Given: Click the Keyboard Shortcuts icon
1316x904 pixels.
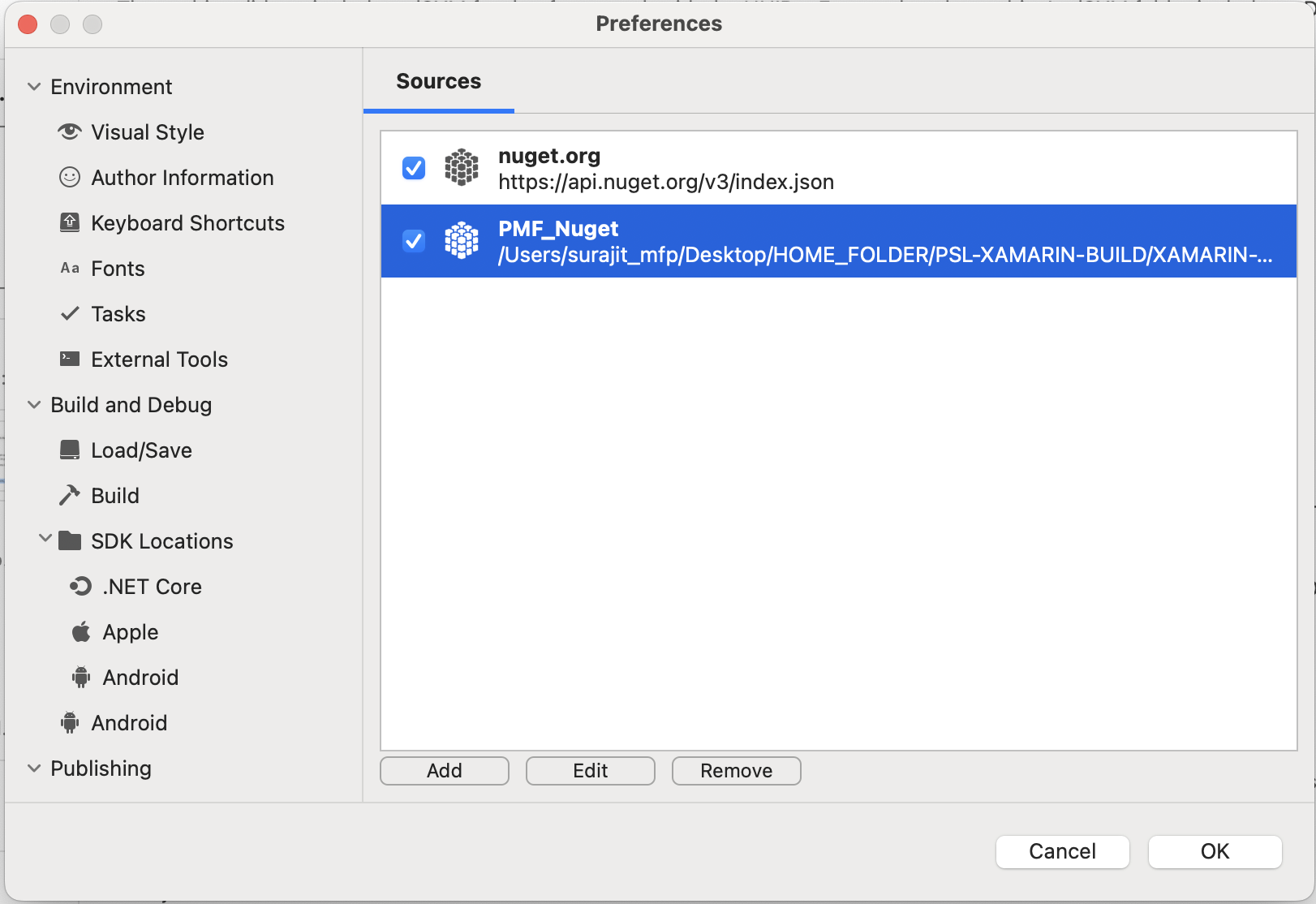Looking at the screenshot, I should [70, 222].
